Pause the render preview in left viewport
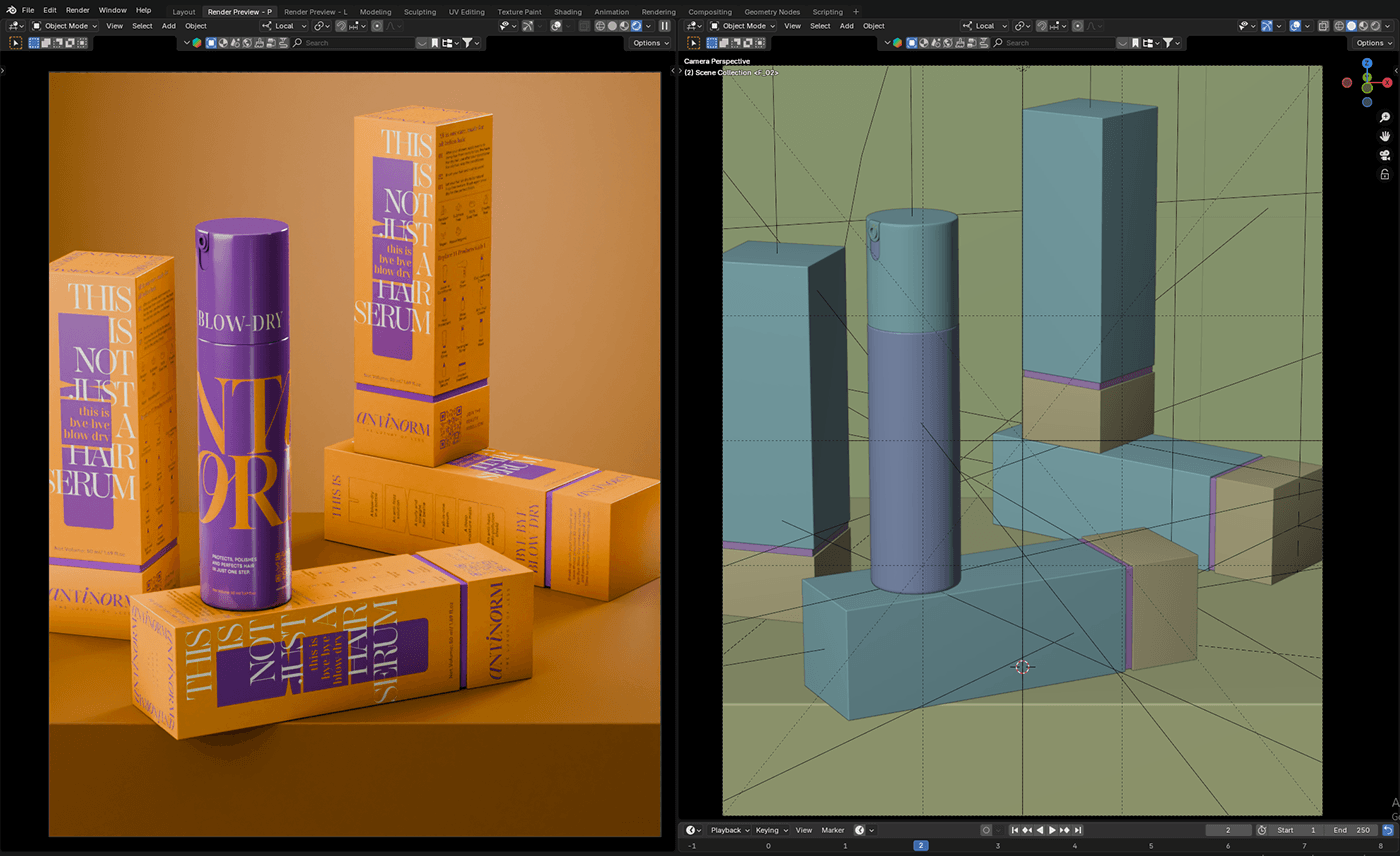Viewport: 1400px width, 856px height. tap(664, 26)
